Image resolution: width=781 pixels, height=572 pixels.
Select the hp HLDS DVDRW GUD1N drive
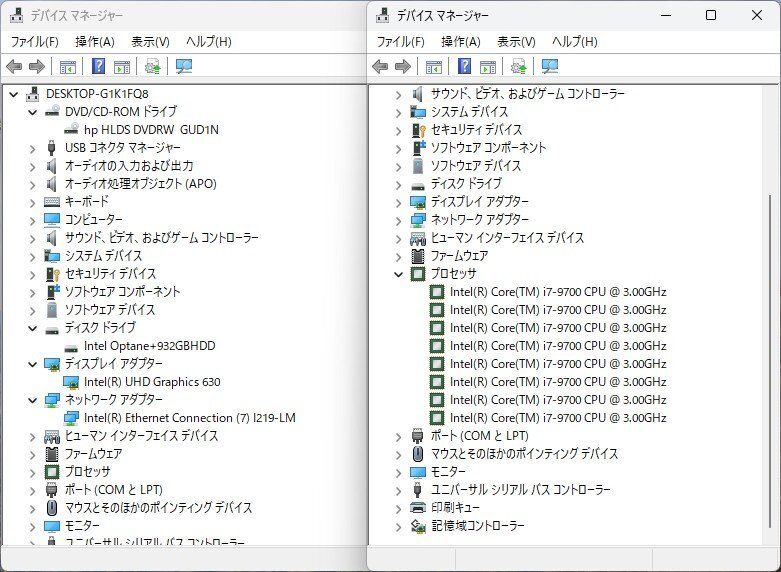(x=151, y=130)
